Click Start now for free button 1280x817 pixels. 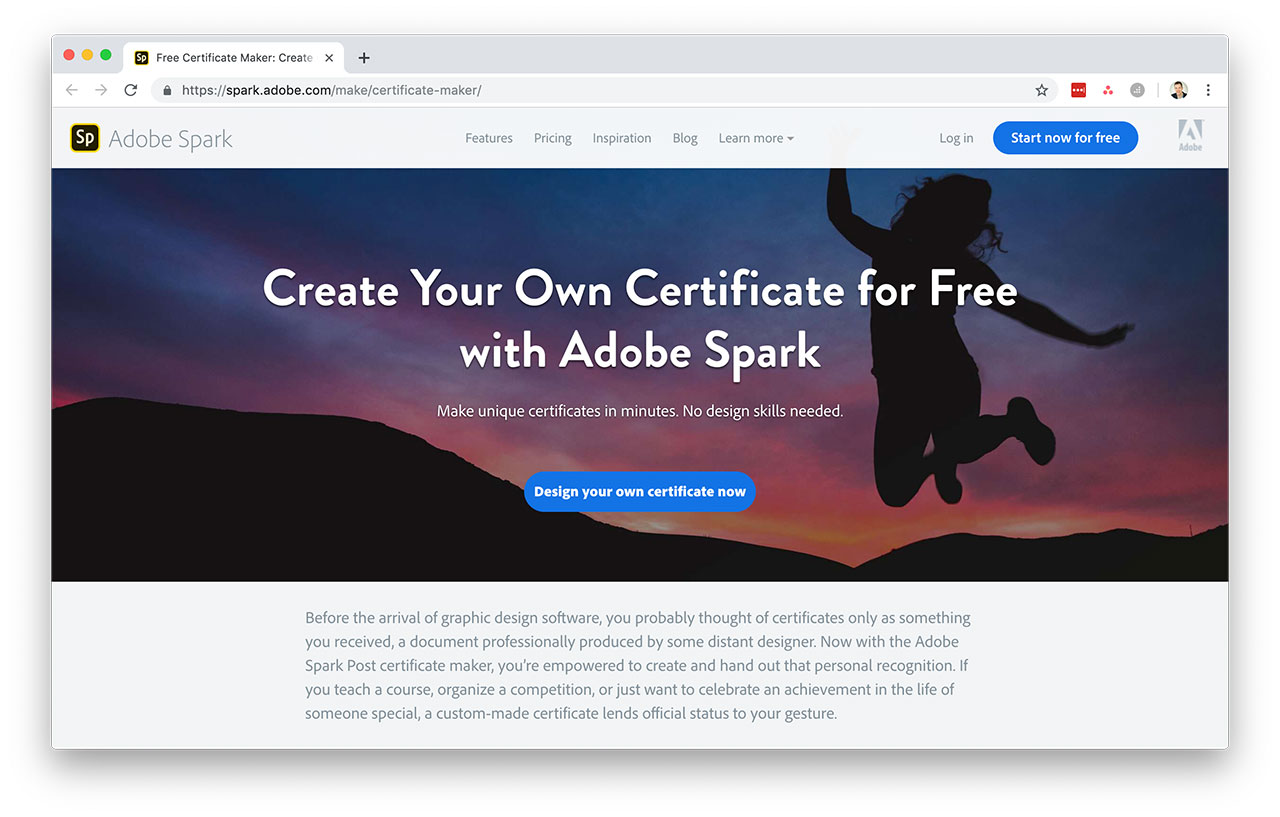coord(1065,138)
